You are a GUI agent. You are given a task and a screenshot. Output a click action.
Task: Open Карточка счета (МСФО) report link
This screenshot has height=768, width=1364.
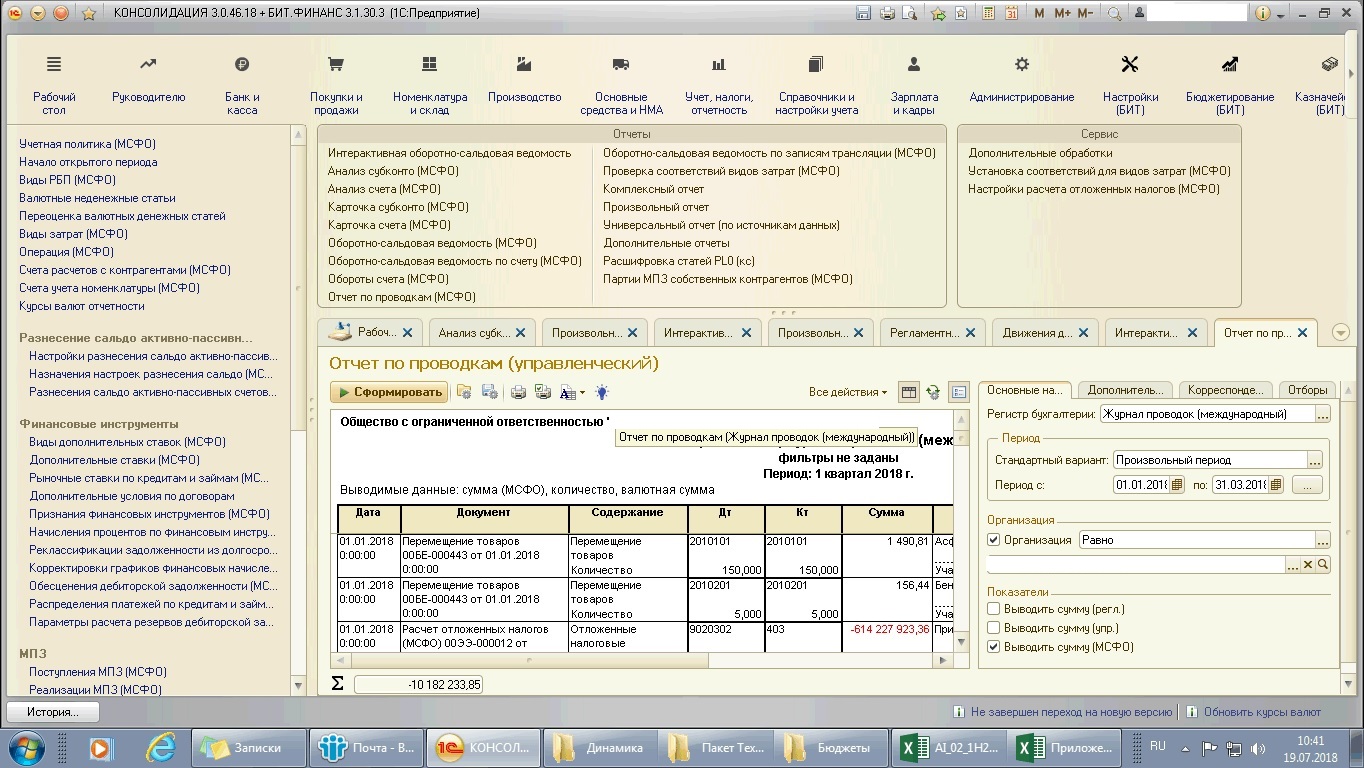[389, 225]
